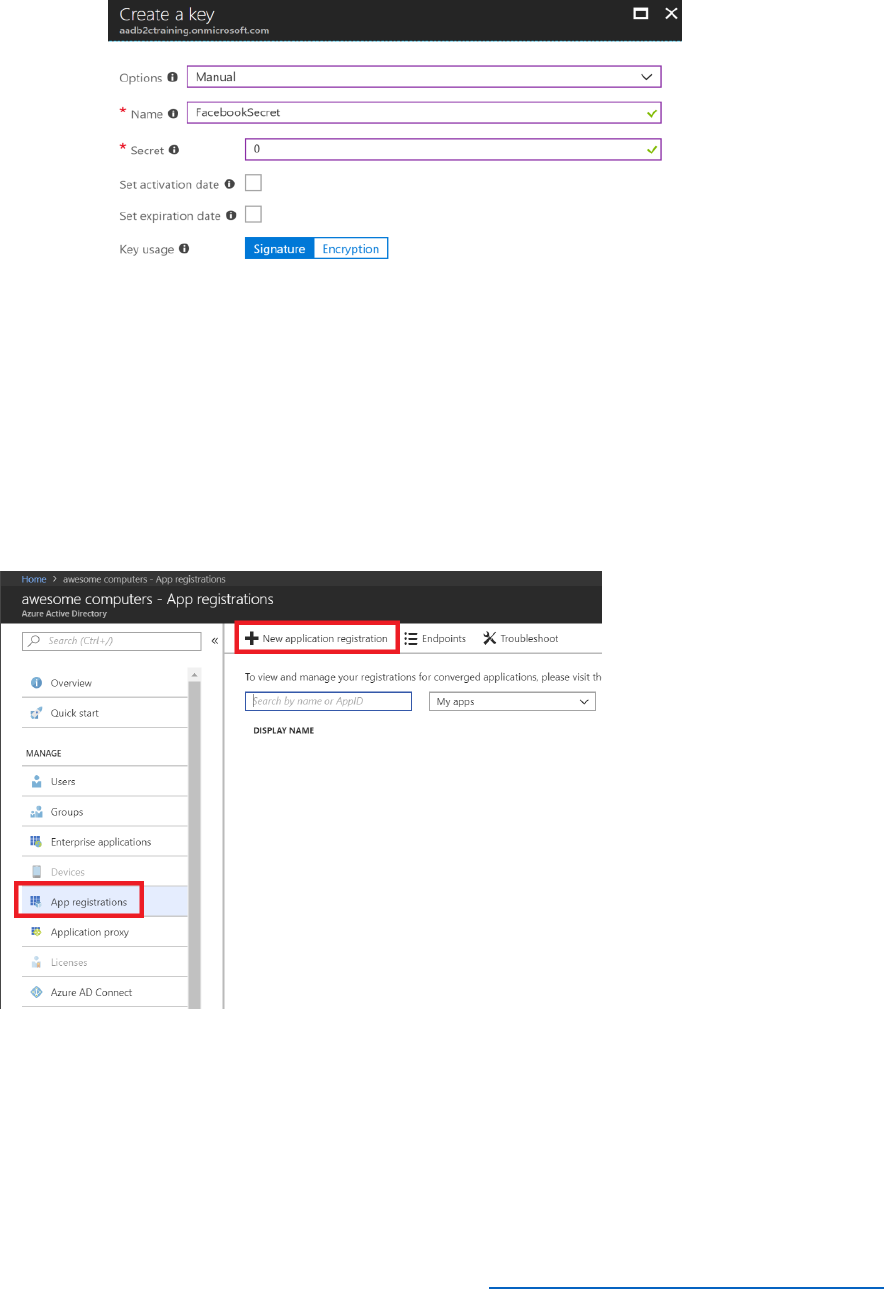Click the Users person icon
884x1289 pixels.
37,781
